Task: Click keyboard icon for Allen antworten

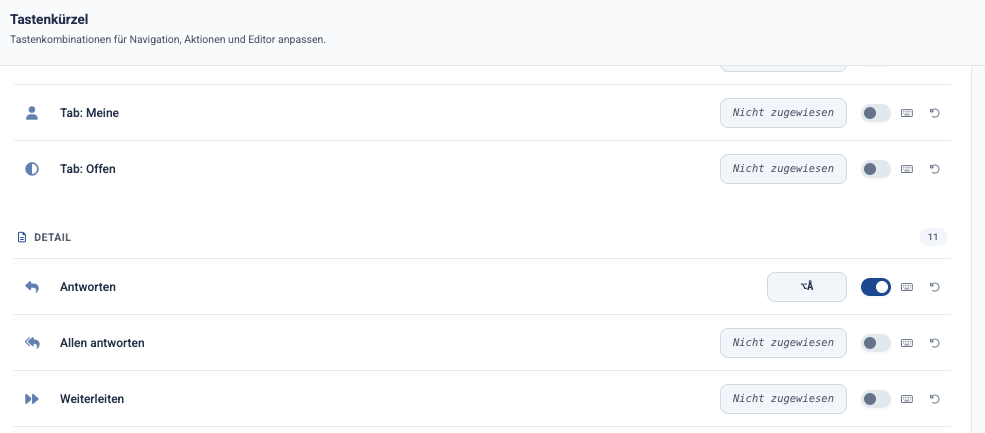Action: click(x=906, y=343)
